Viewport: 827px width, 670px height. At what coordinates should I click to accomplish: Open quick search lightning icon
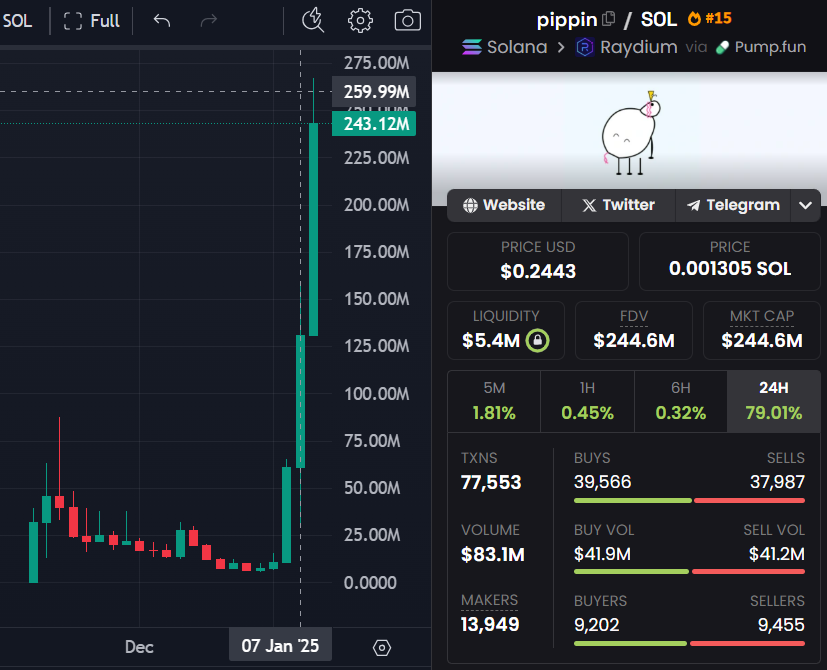pos(313,21)
